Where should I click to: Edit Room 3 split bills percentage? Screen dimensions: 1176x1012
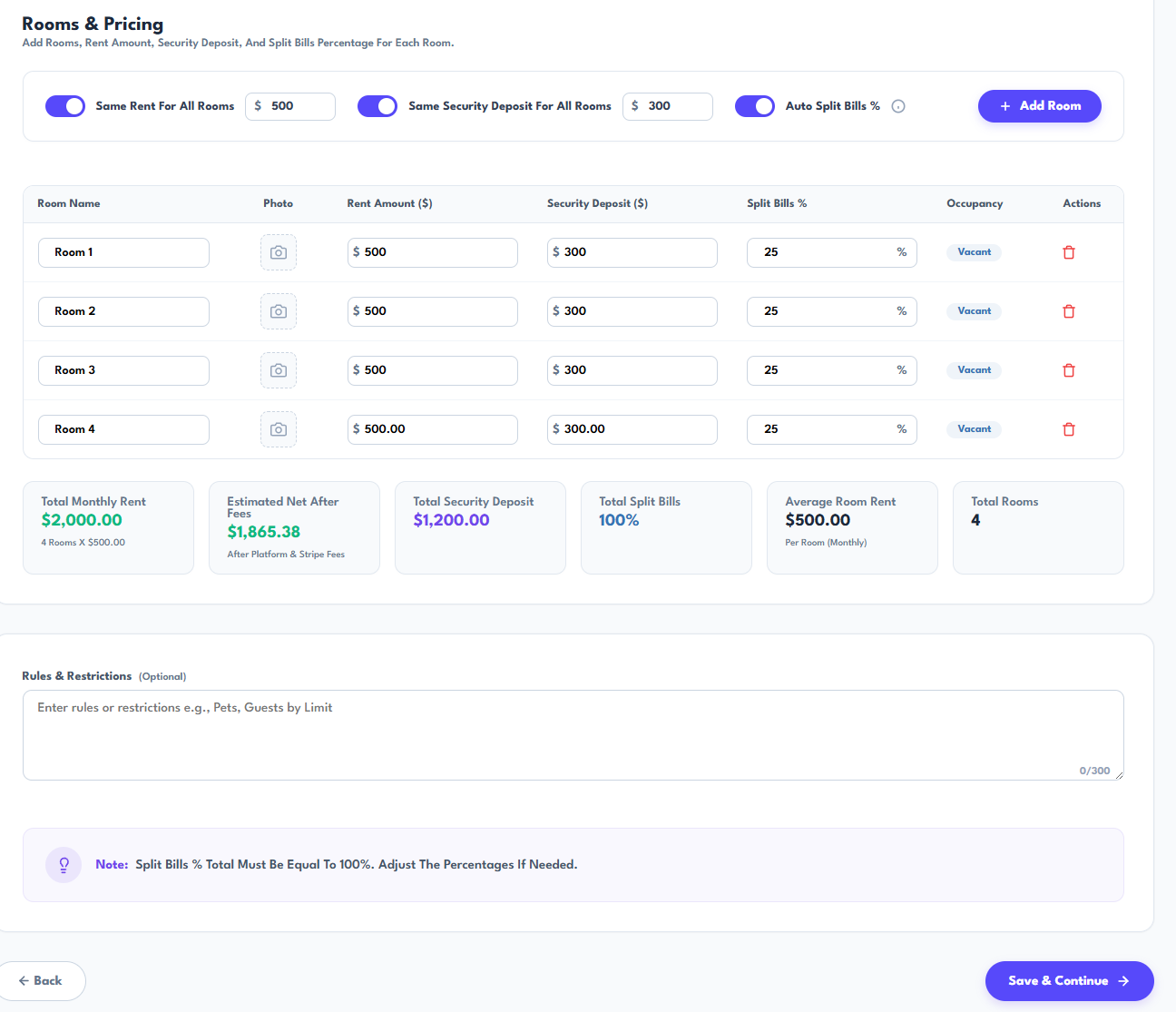click(832, 370)
